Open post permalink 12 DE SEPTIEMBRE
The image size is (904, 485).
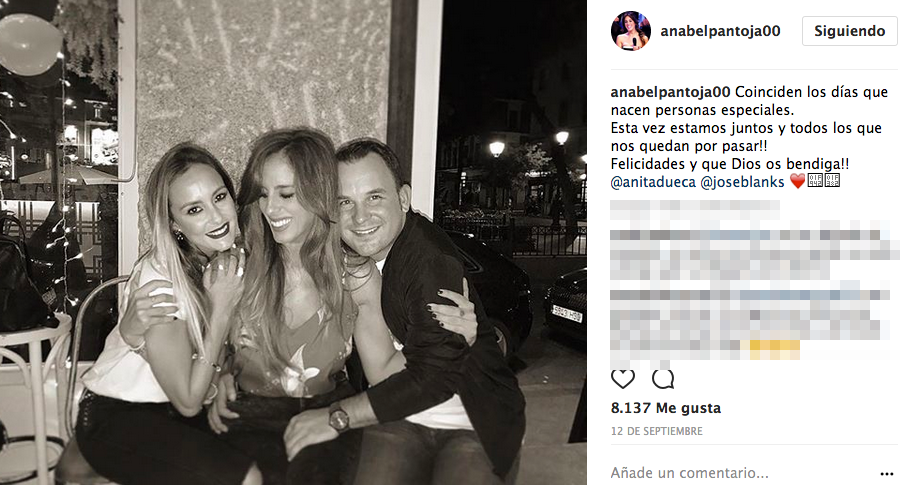pyautogui.click(x=657, y=431)
